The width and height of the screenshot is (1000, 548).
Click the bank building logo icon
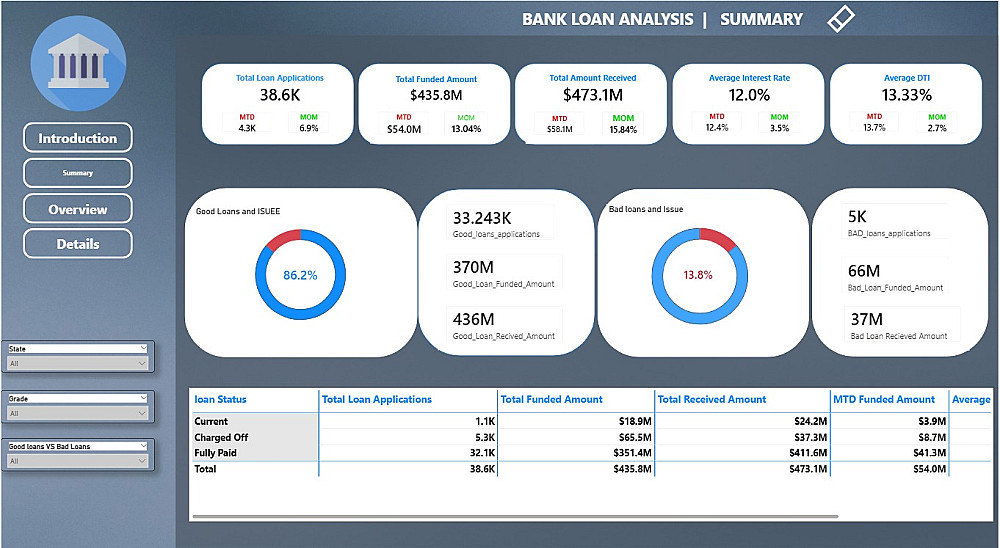click(78, 64)
